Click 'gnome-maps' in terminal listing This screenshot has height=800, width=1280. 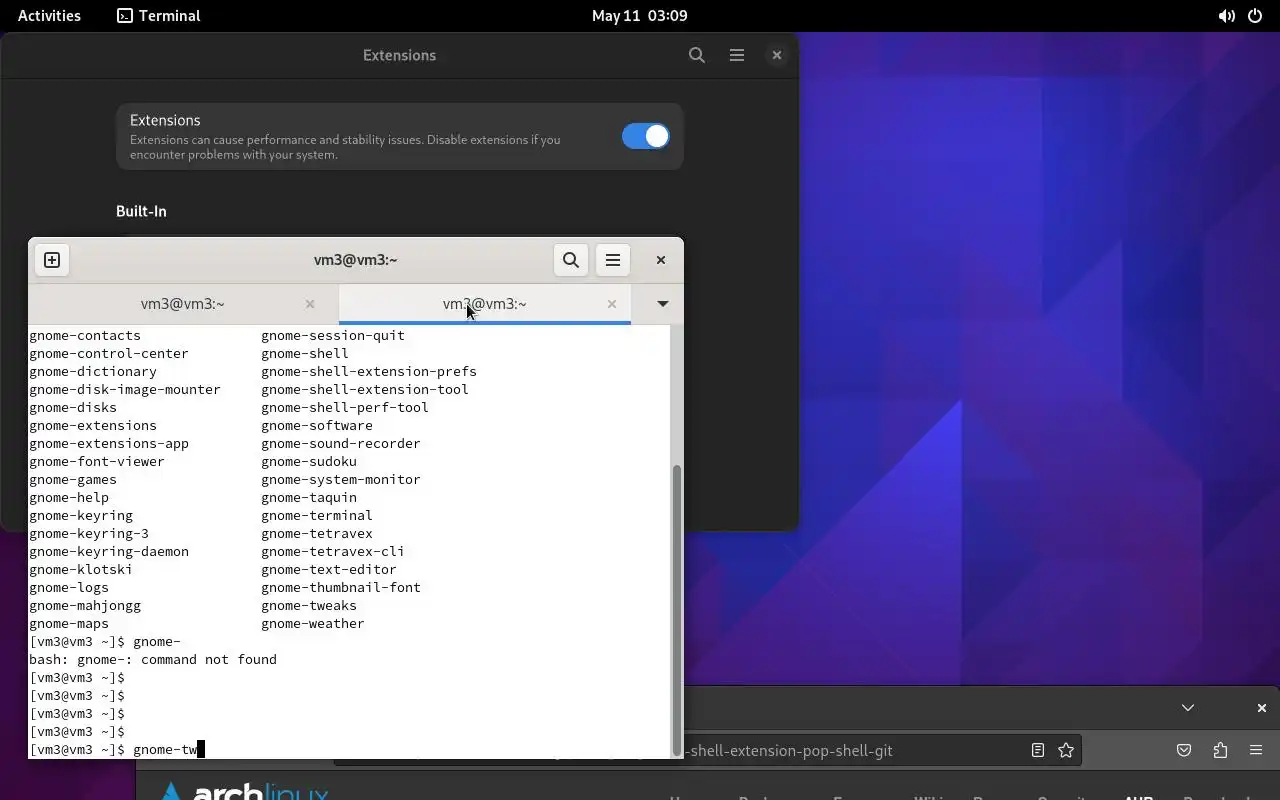69,623
